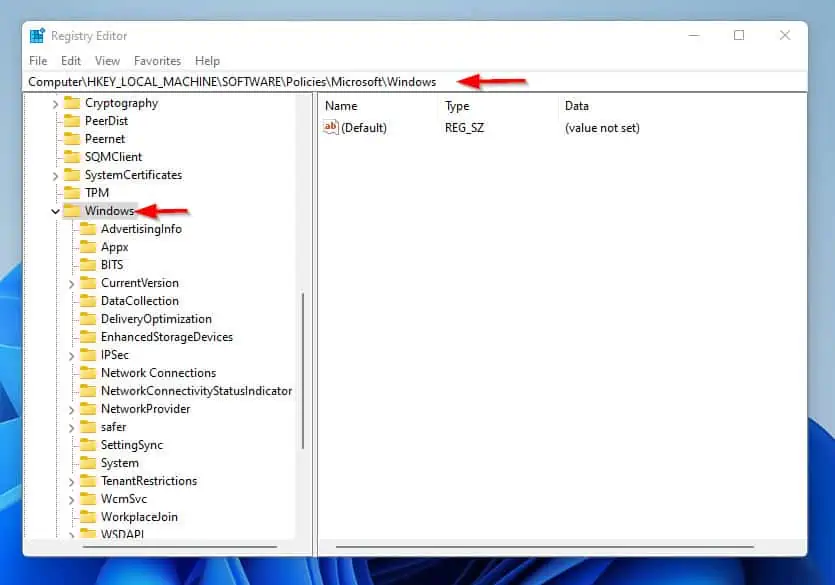Click the TPM folder icon

tap(72, 193)
